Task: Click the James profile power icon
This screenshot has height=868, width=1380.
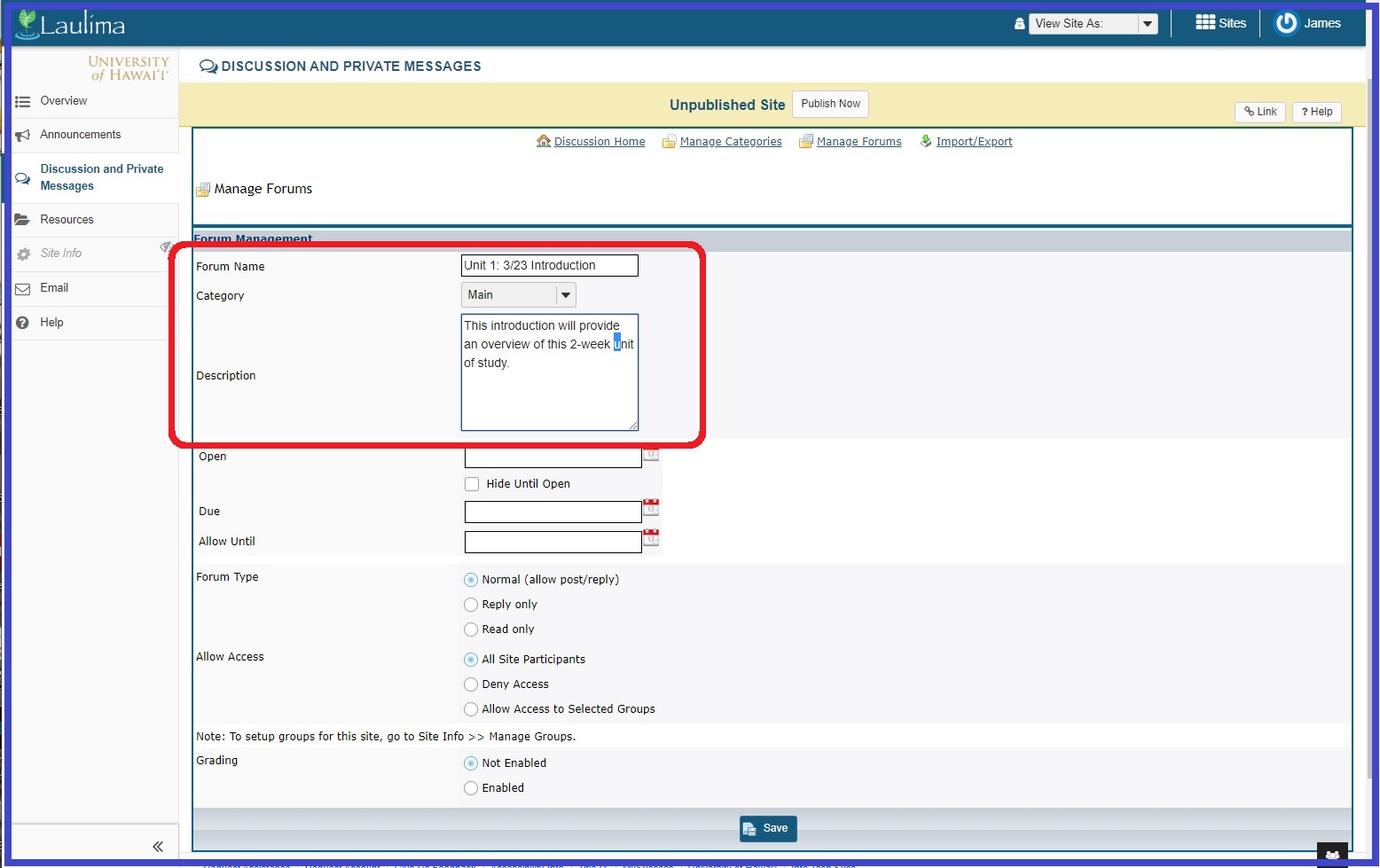Action: 1285,23
